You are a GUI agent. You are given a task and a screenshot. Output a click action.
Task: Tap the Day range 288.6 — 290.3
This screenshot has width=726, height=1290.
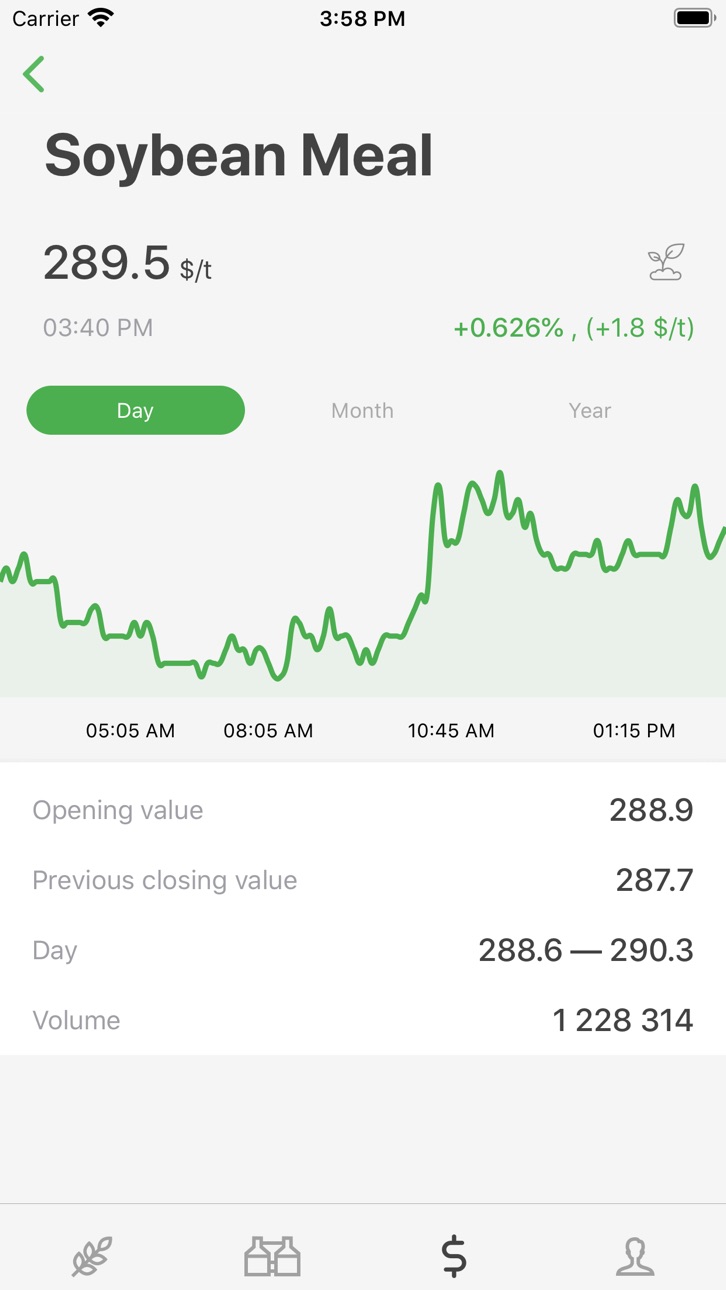586,950
